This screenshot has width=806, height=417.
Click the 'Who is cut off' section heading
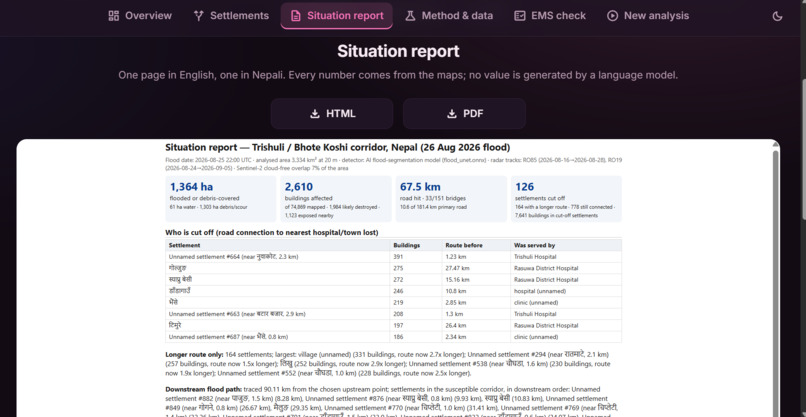tap(271, 232)
